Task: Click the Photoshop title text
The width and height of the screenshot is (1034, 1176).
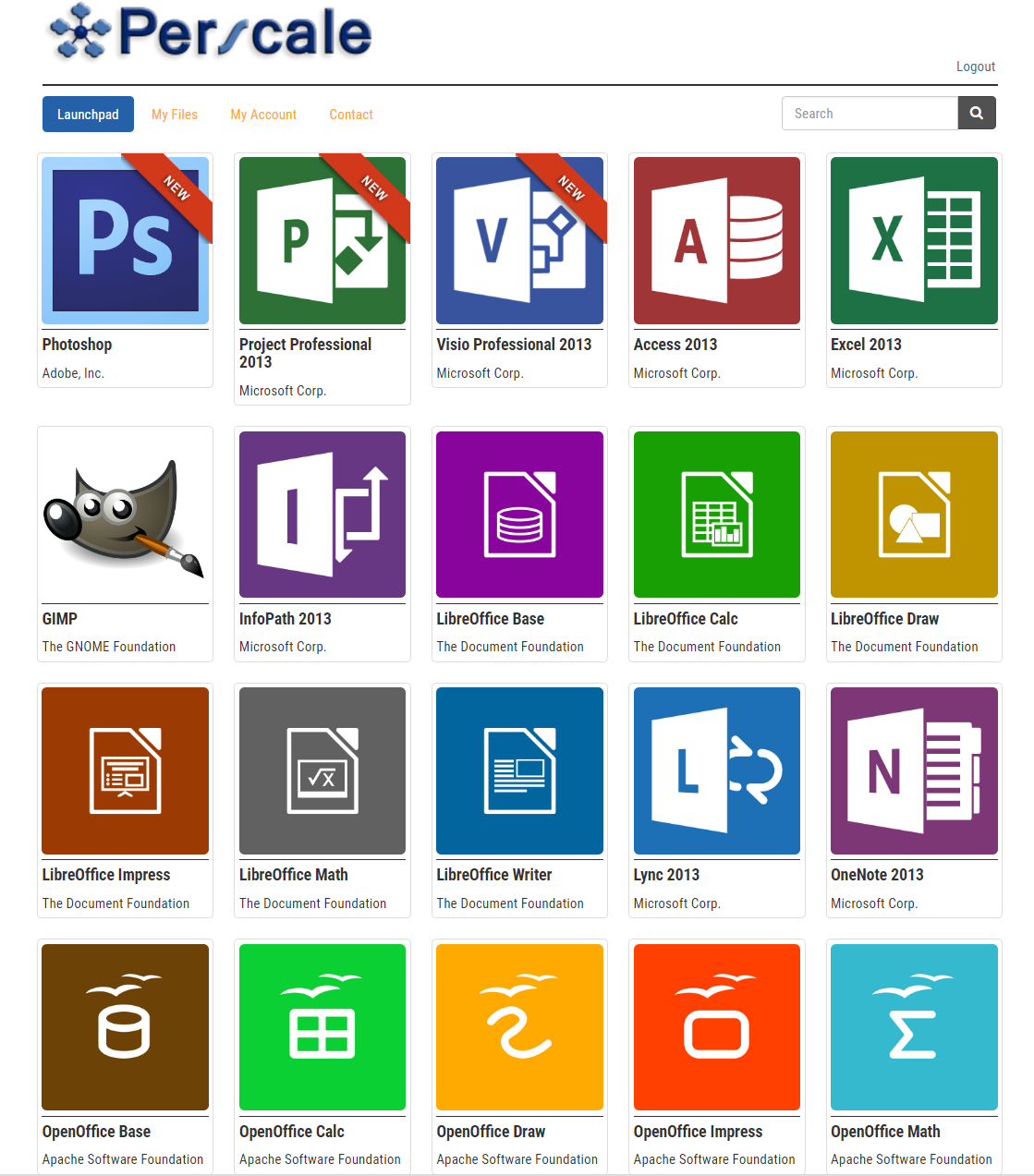Action: pos(77,345)
